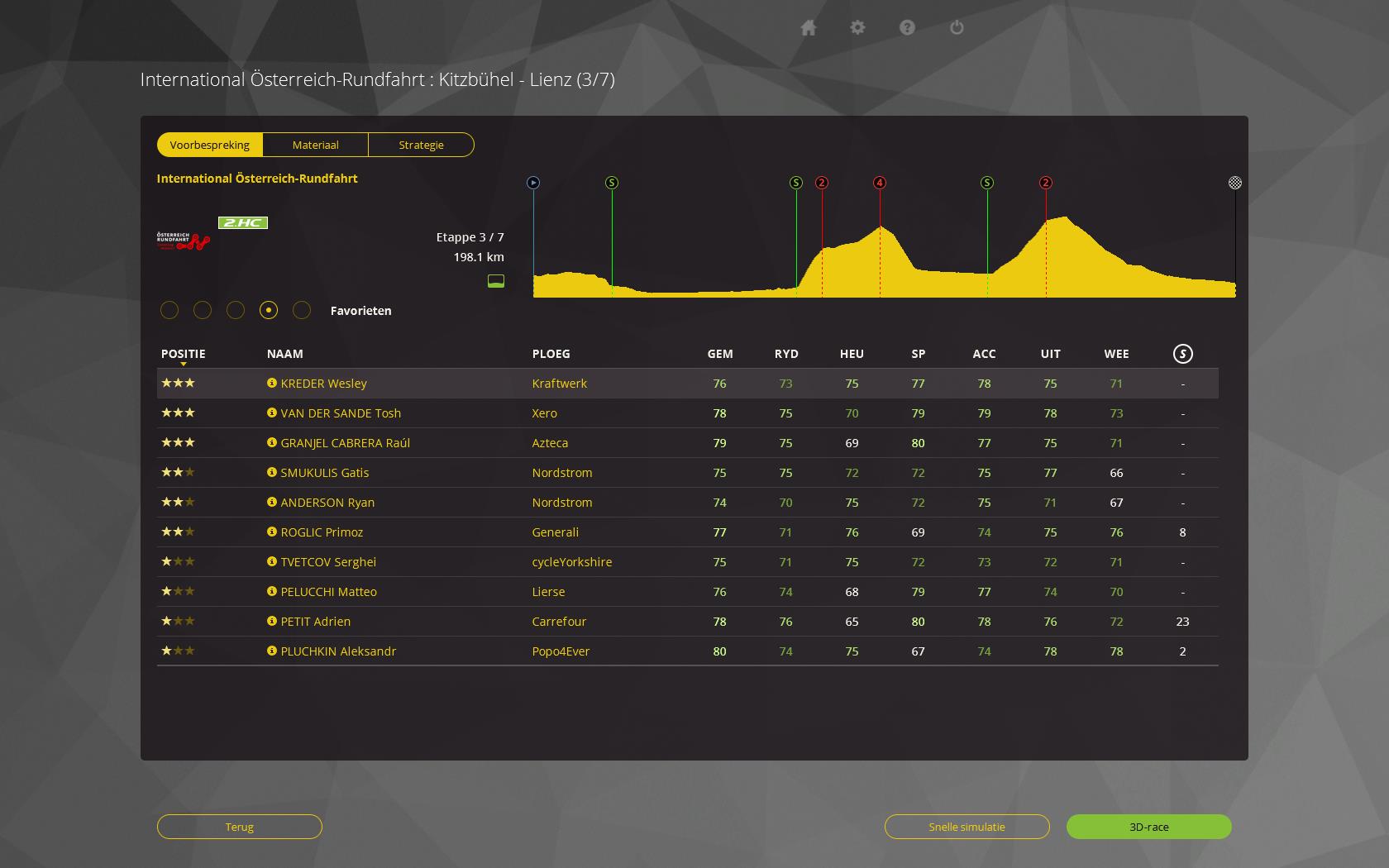
Task: Click the Favorieten label
Action: (x=360, y=311)
